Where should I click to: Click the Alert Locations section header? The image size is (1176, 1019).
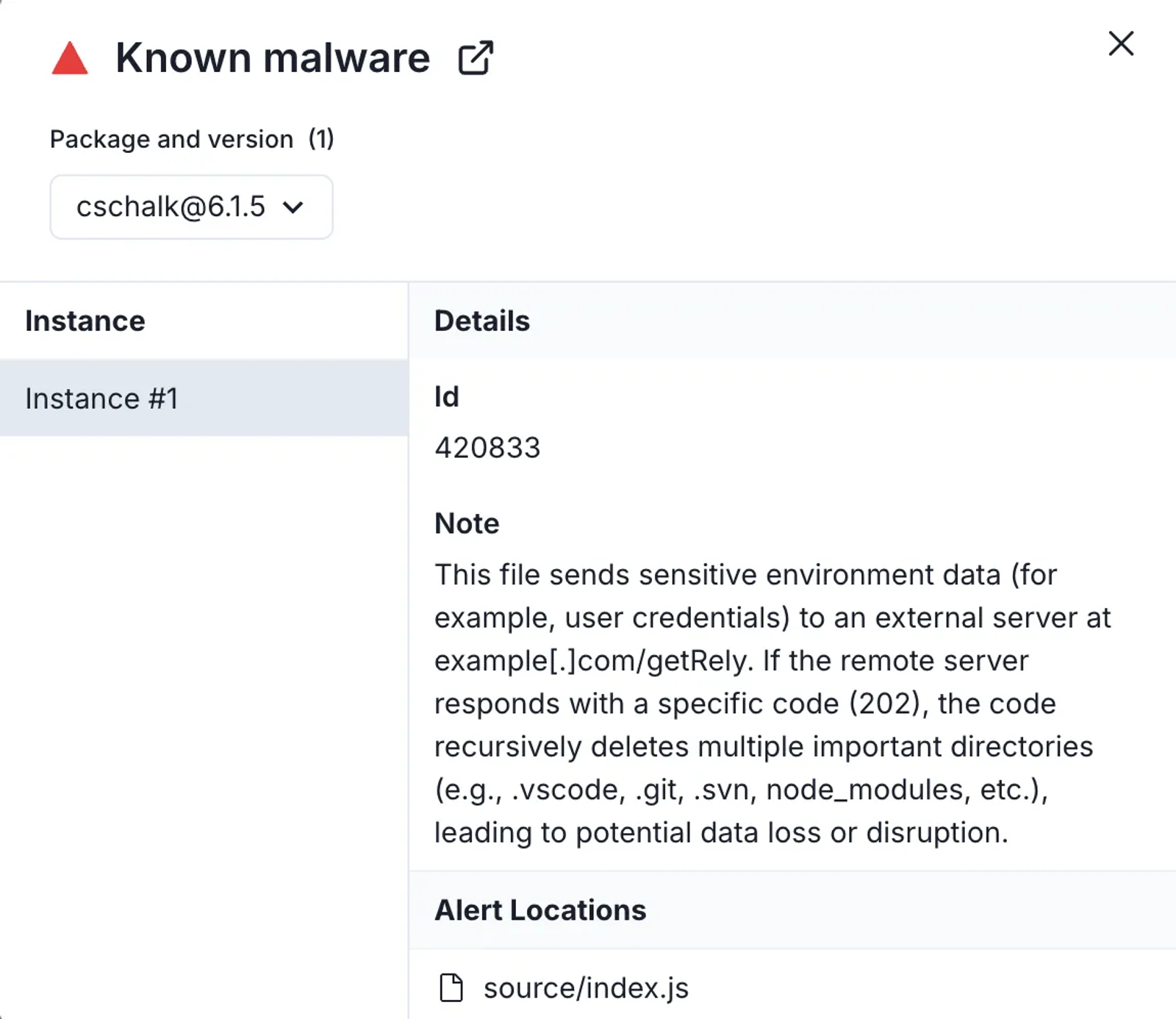[x=540, y=910]
